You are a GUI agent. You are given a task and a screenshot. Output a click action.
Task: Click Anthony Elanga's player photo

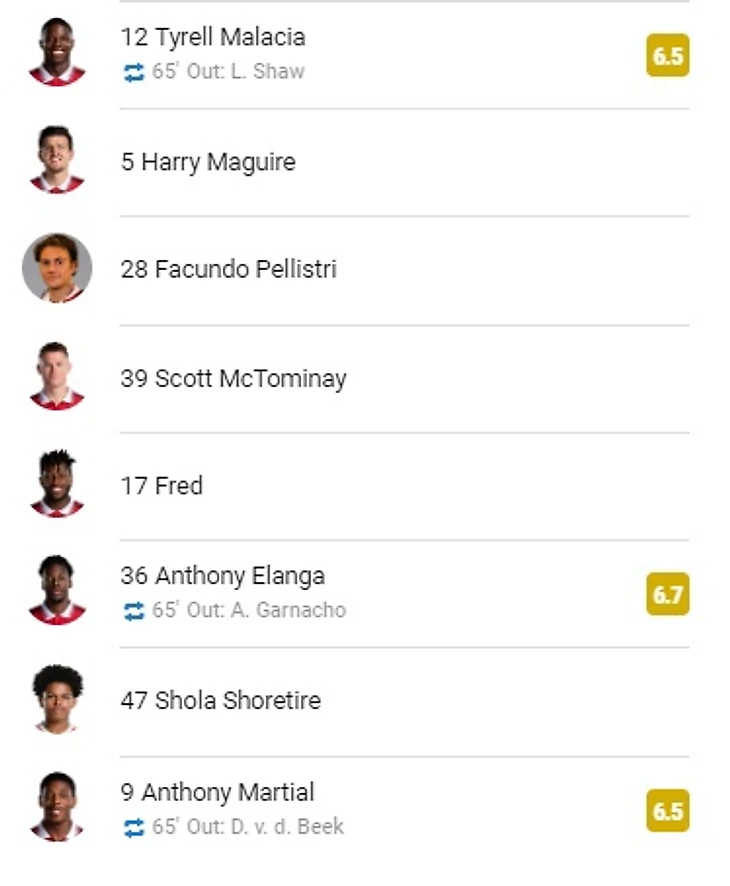coord(57,591)
